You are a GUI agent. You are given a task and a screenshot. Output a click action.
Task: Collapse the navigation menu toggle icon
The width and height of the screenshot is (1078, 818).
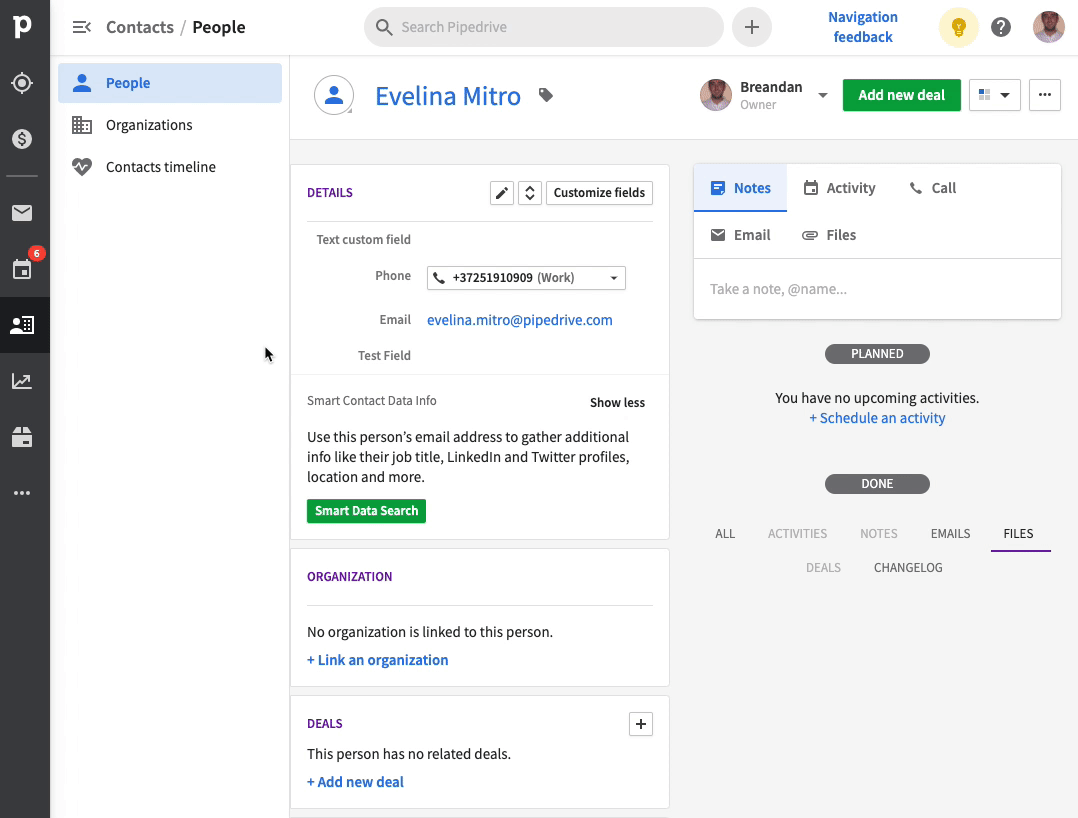82,27
